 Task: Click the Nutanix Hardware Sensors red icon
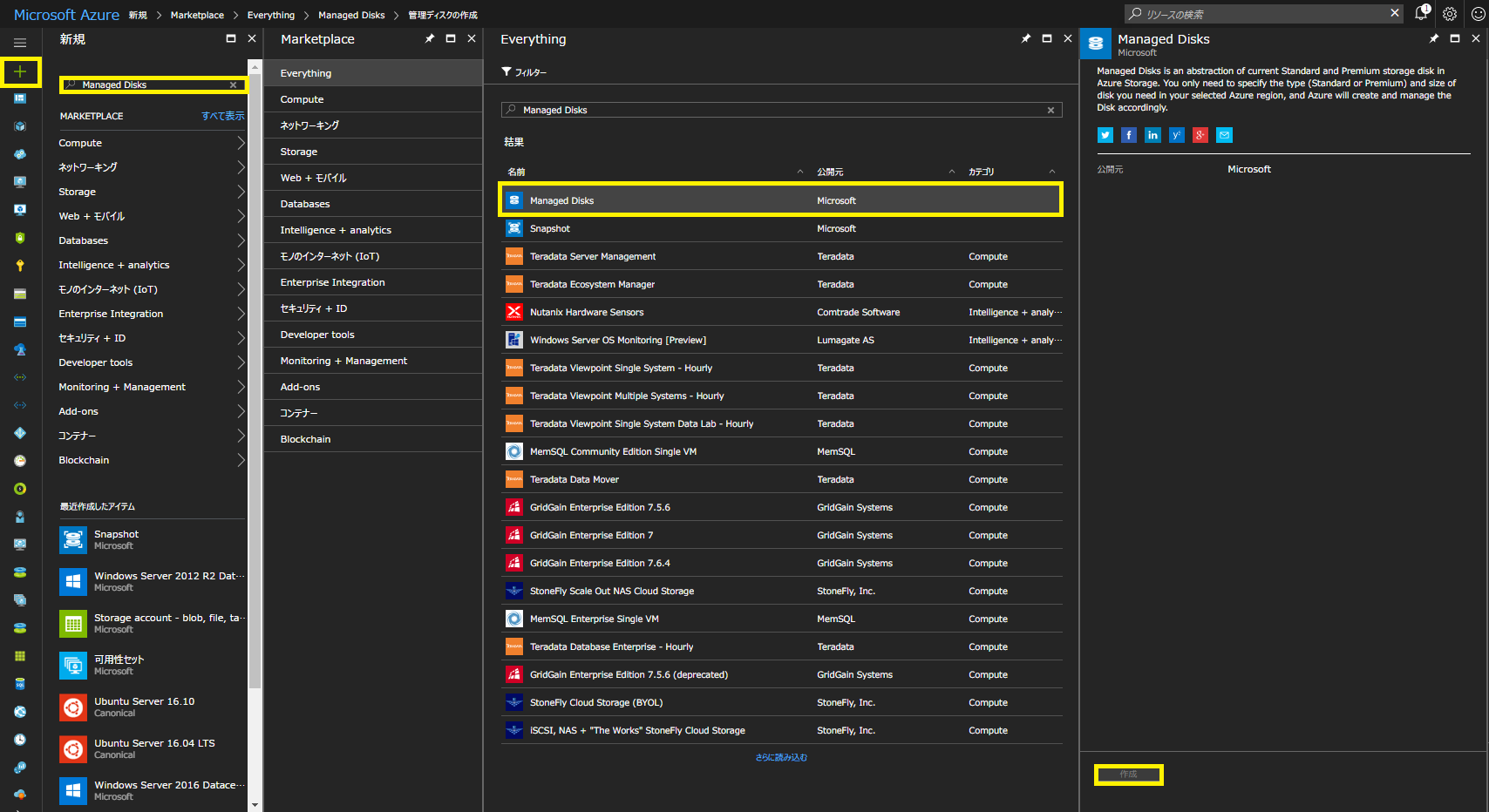click(x=514, y=312)
